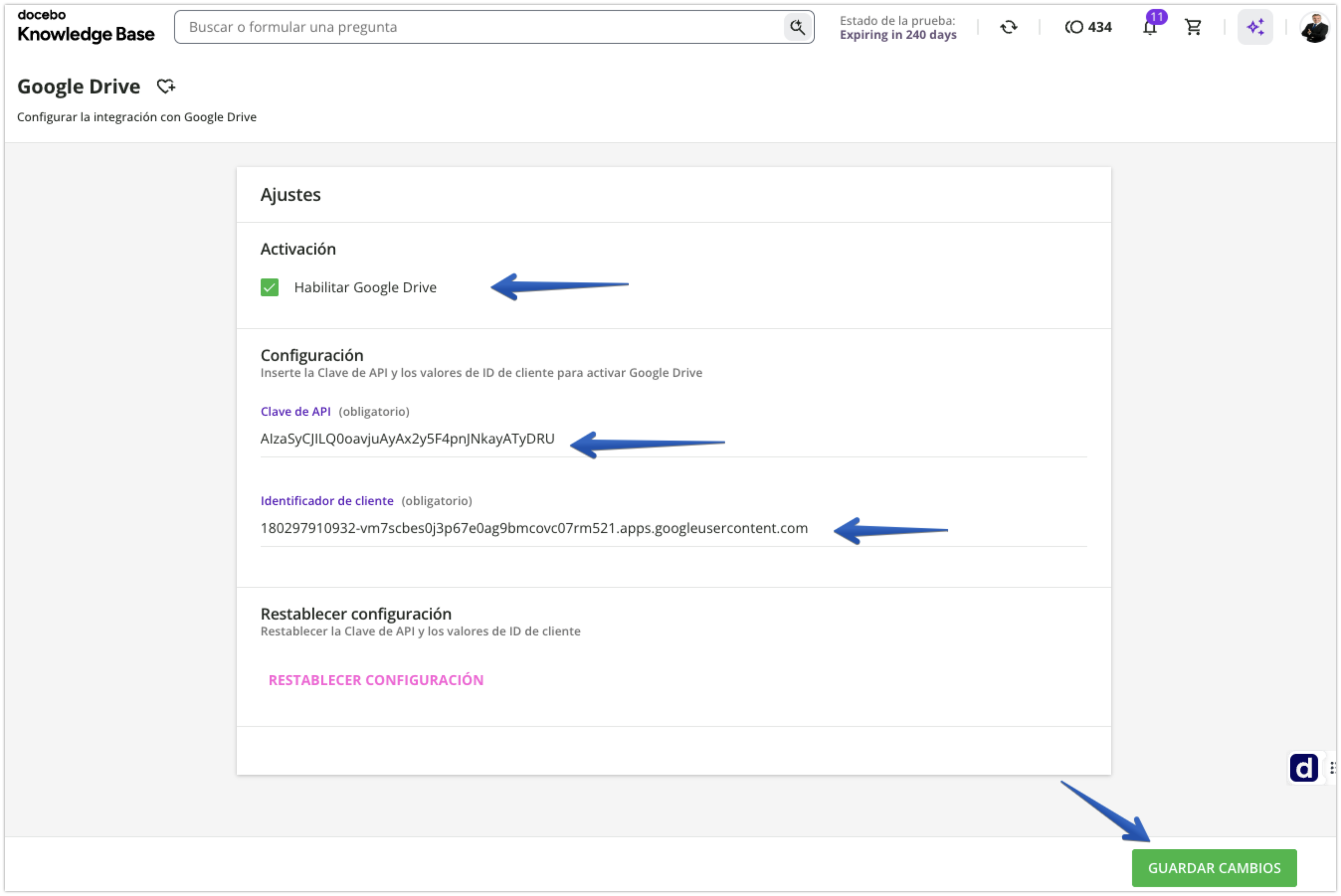This screenshot has width=1341, height=896.
Task: Open the AI sparkle assistant icon
Action: coord(1255,27)
